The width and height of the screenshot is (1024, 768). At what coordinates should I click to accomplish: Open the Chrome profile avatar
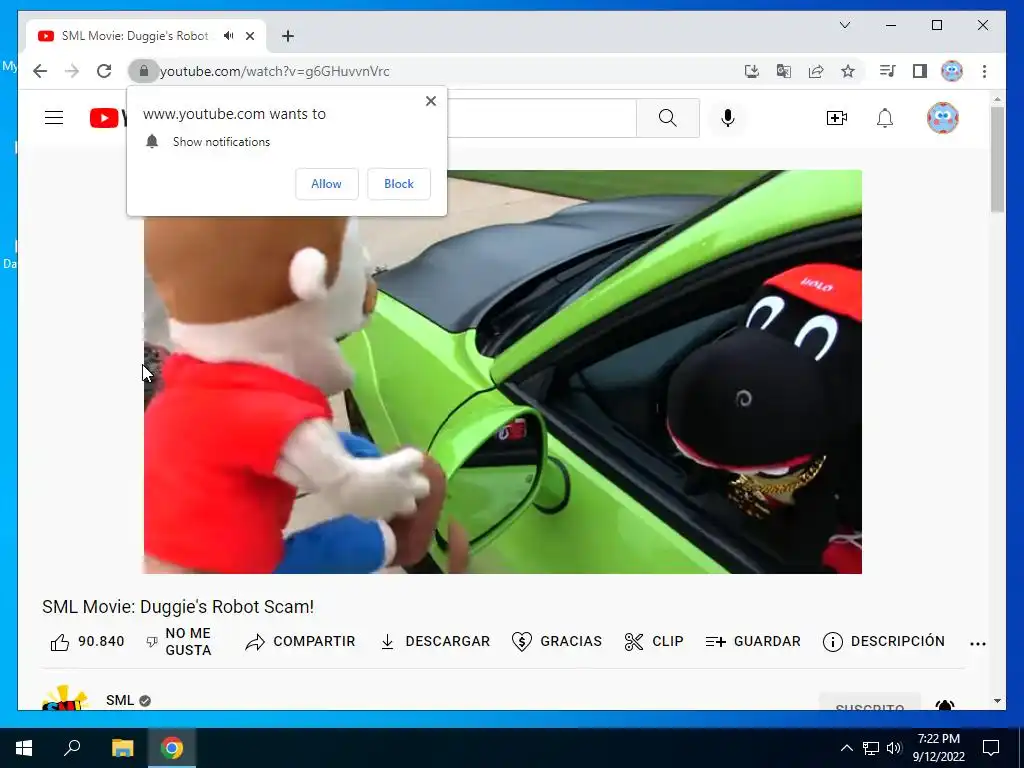pos(952,71)
